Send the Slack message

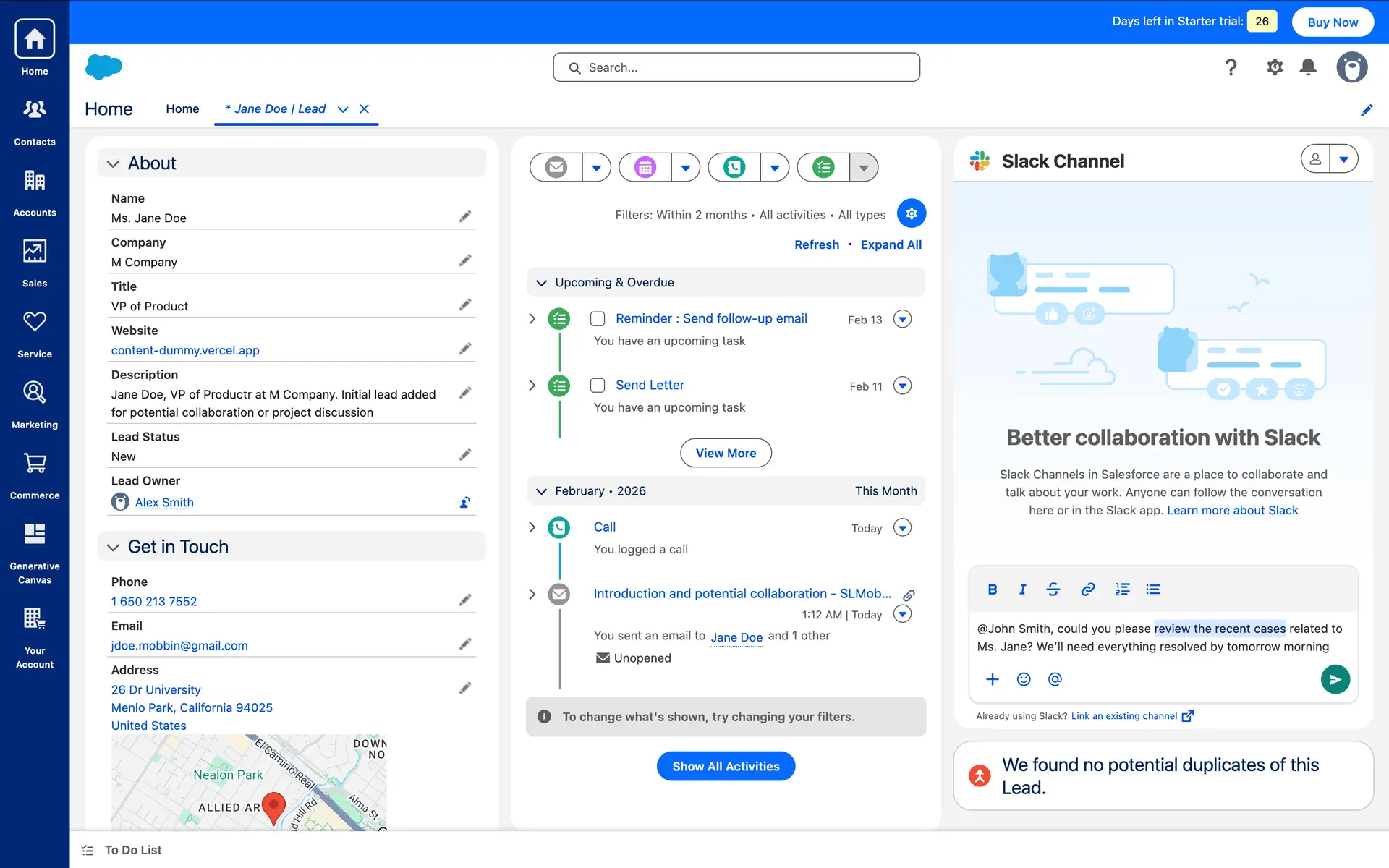tap(1335, 679)
